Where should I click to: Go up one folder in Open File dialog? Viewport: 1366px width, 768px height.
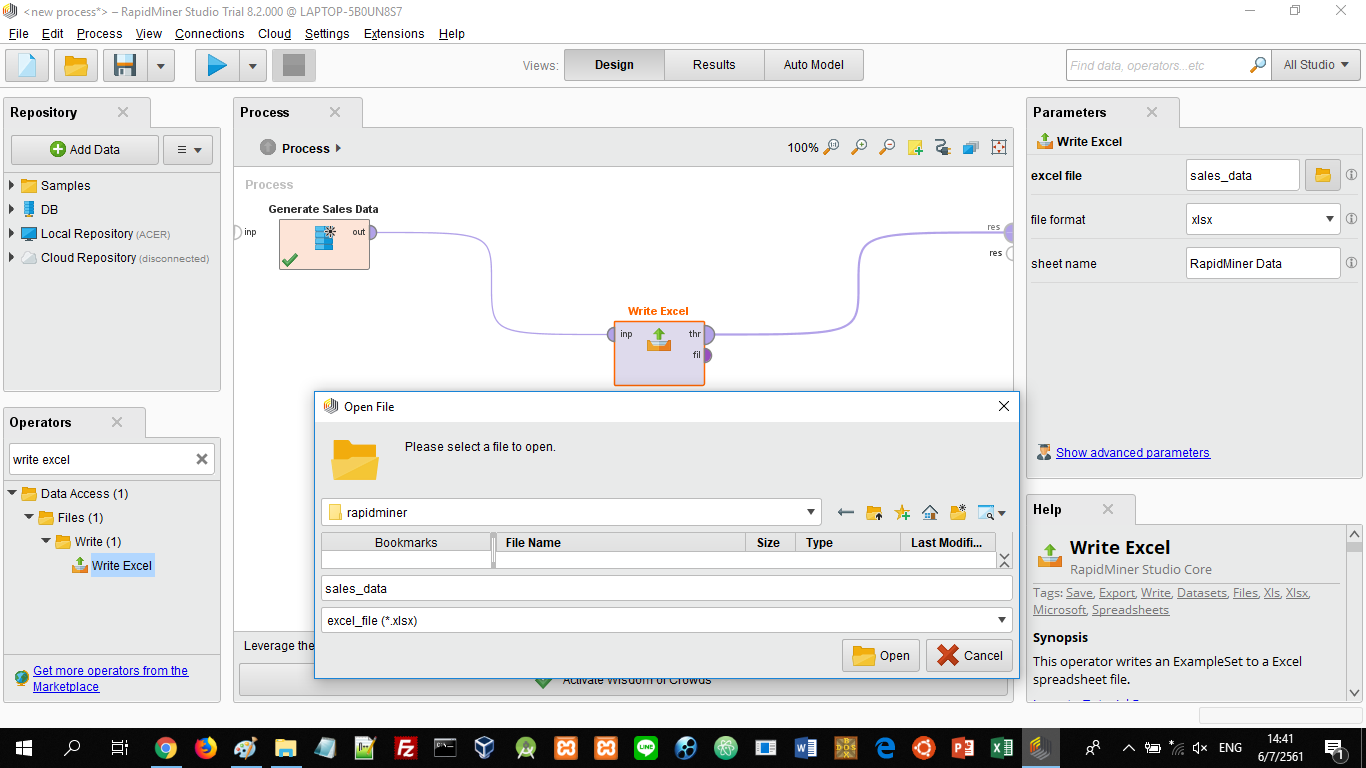click(x=874, y=513)
